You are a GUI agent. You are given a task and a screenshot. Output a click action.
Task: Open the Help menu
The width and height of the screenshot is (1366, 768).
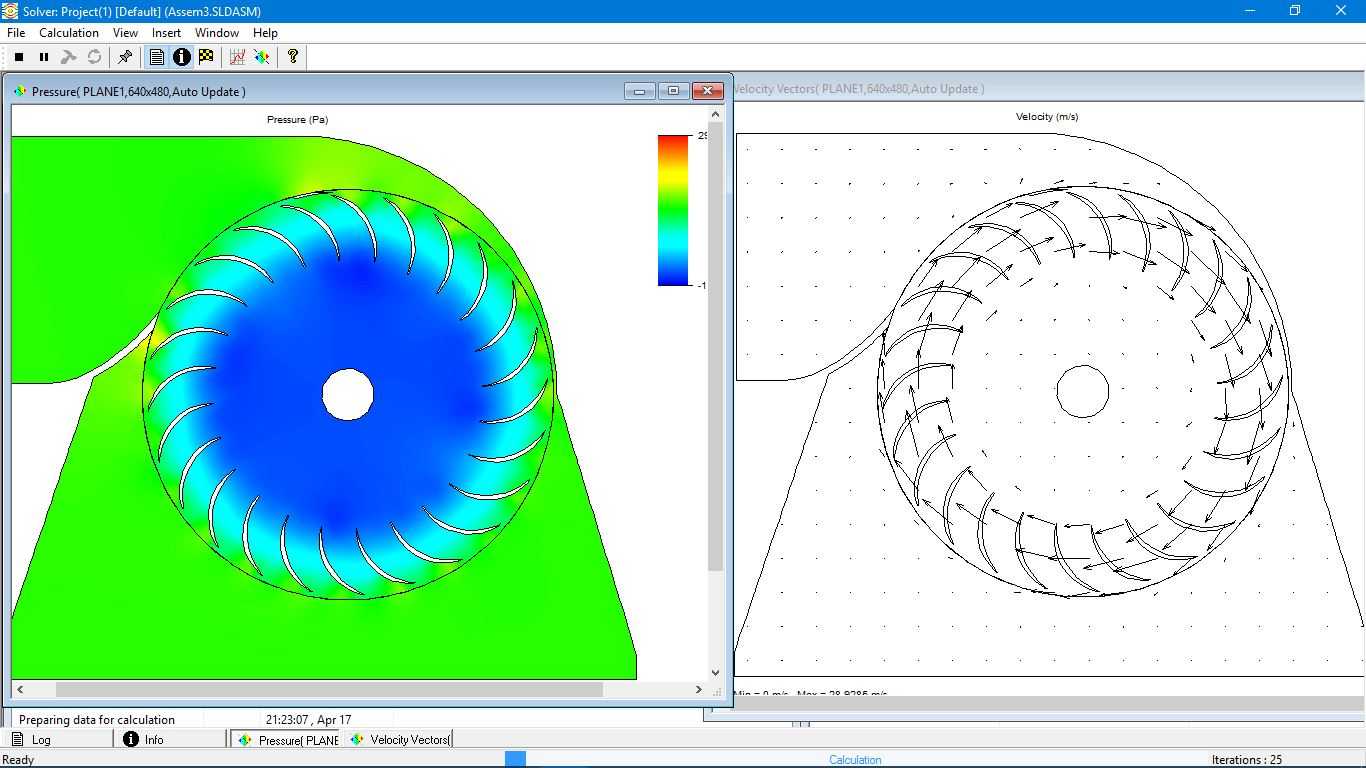tap(265, 33)
